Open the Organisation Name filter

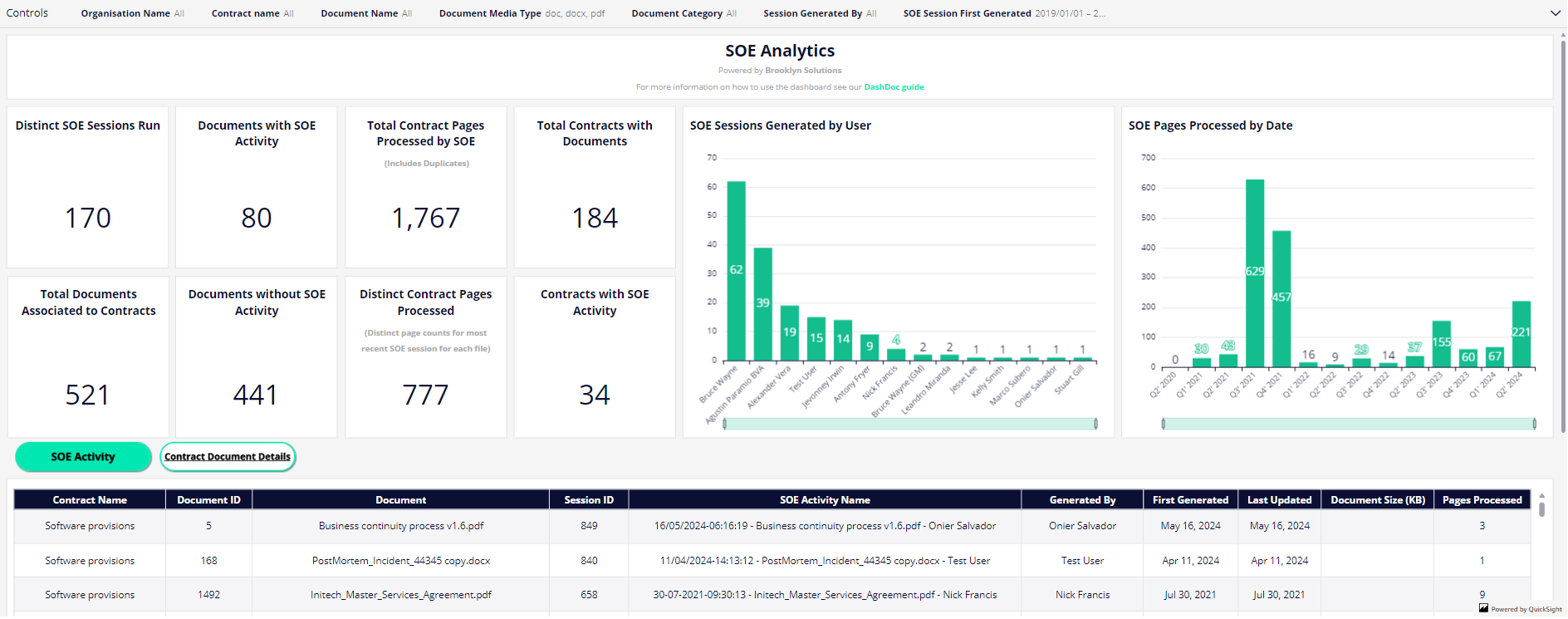[x=132, y=13]
